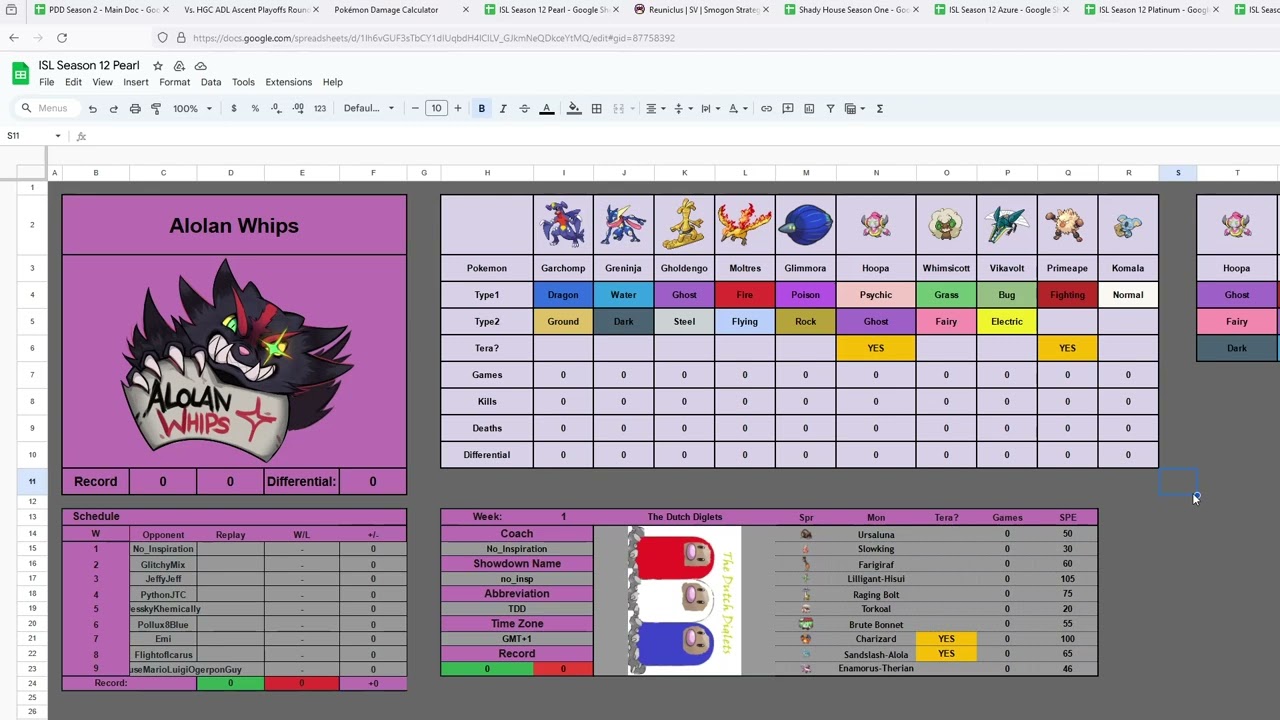Open the View menu
1280x720 pixels.
click(x=103, y=82)
